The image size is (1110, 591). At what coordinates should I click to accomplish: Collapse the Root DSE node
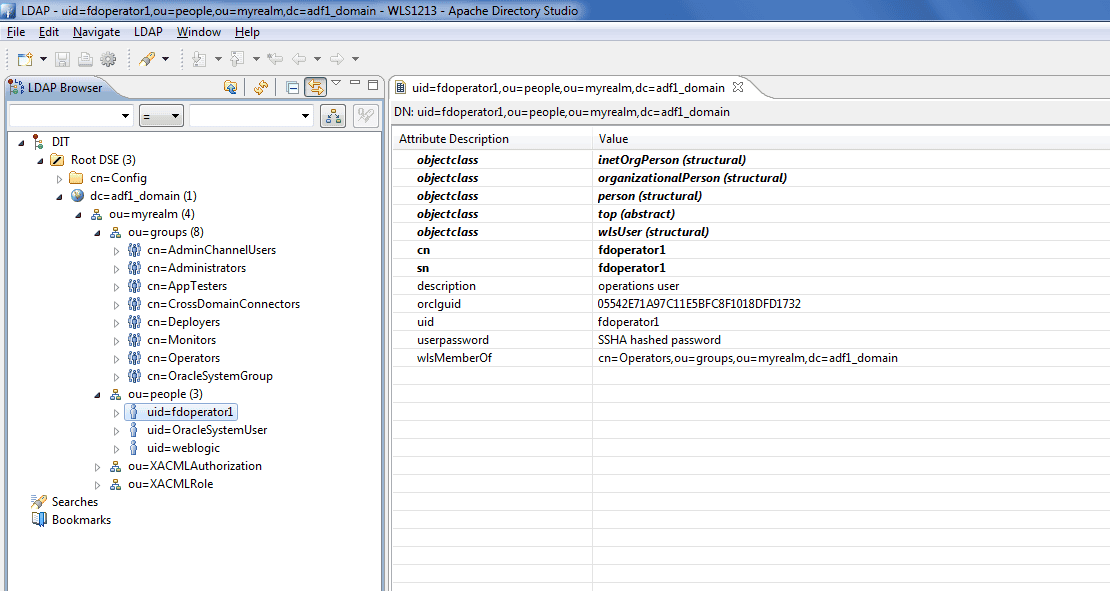point(40,161)
